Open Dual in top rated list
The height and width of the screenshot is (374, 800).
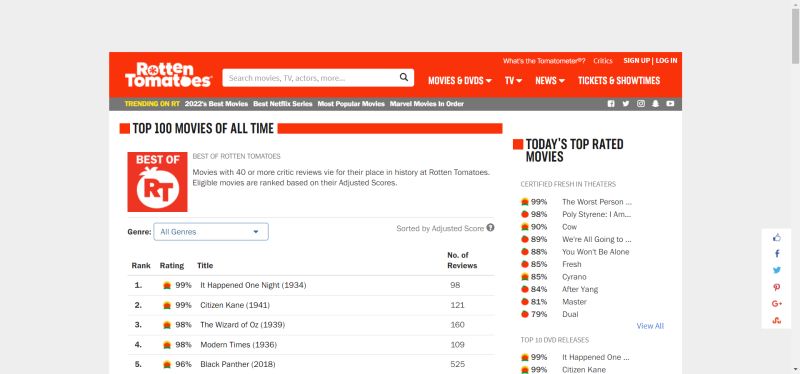(x=570, y=314)
